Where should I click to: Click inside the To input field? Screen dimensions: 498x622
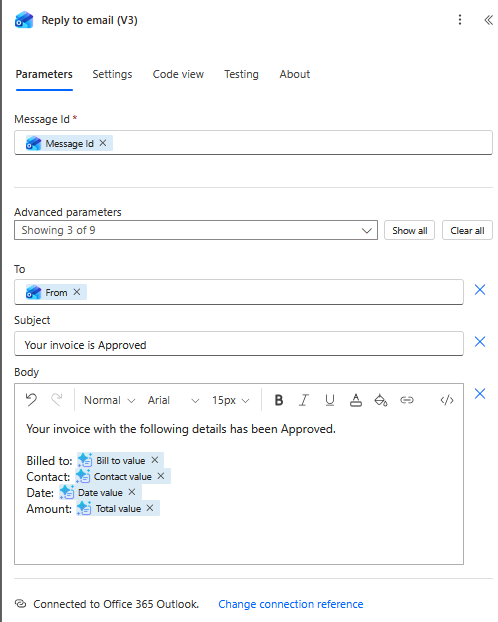click(238, 292)
